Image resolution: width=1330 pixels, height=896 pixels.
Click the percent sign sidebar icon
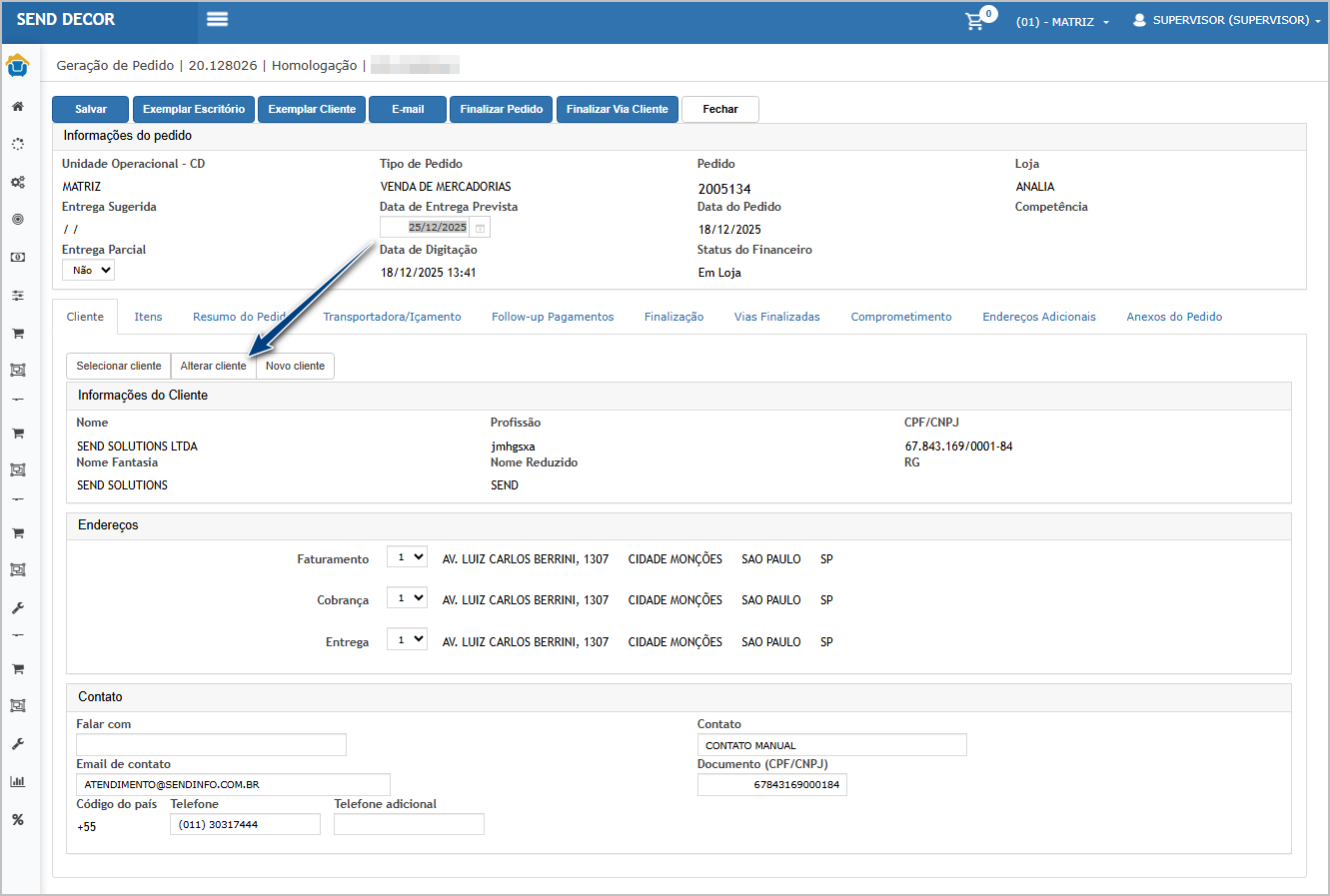tap(18, 820)
